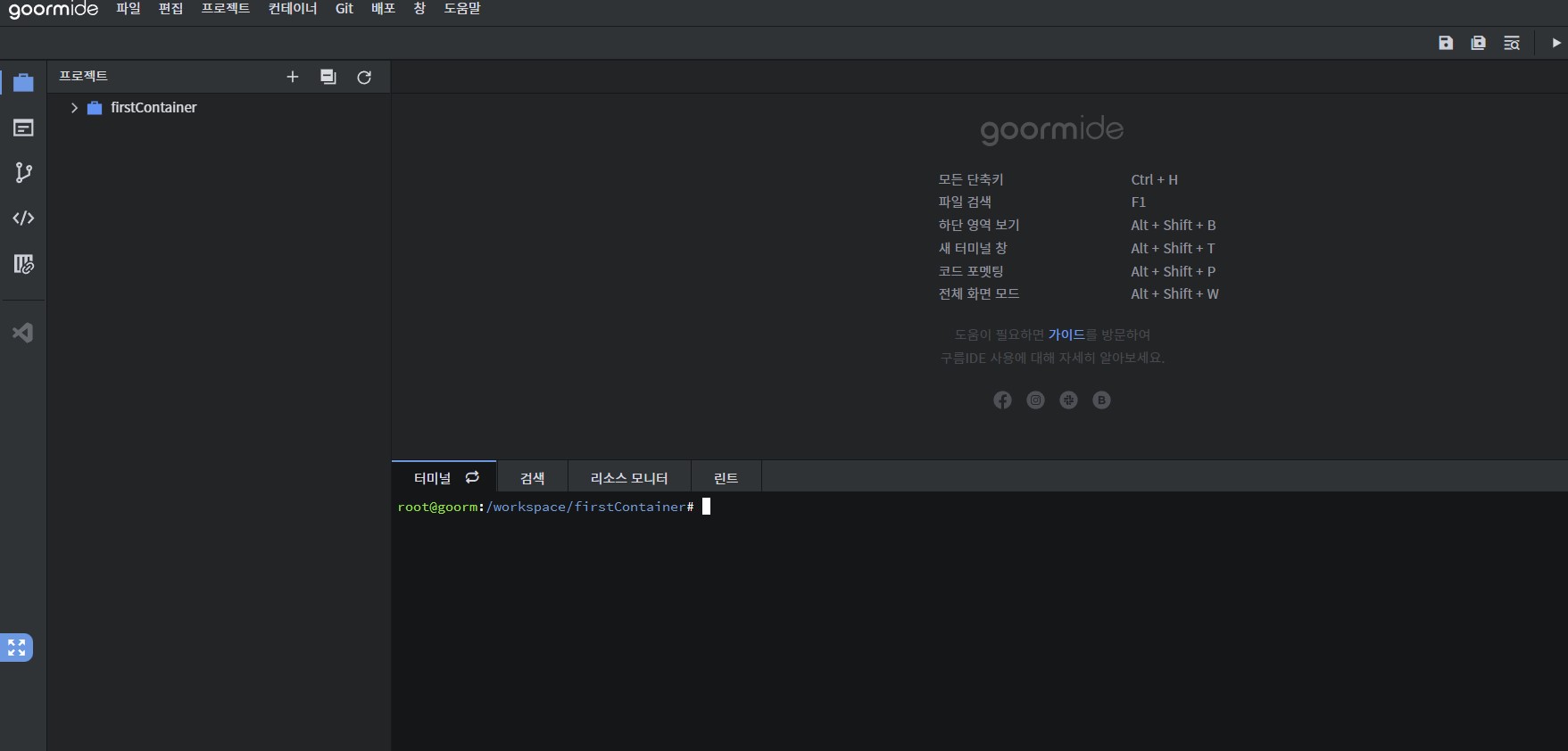Image resolution: width=1568 pixels, height=751 pixels.
Task: Open the Instagram social icon
Action: pos(1035,400)
